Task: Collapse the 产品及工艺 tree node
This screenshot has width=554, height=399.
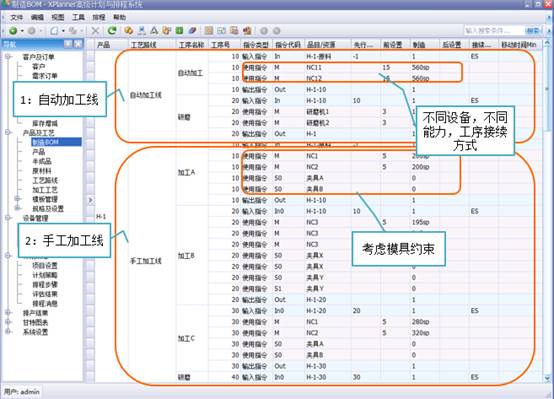Action: tap(8, 133)
